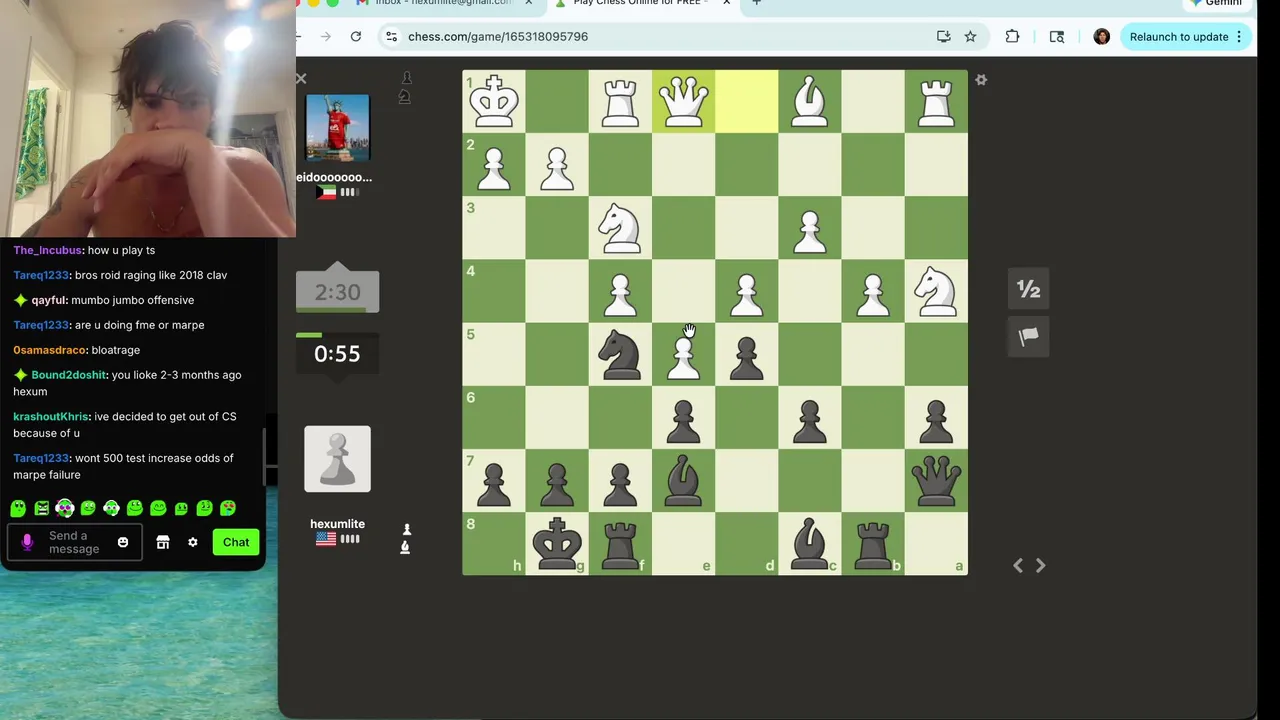1280x720 pixels.
Task: Pick the black bishop on c8
Action: [810, 543]
